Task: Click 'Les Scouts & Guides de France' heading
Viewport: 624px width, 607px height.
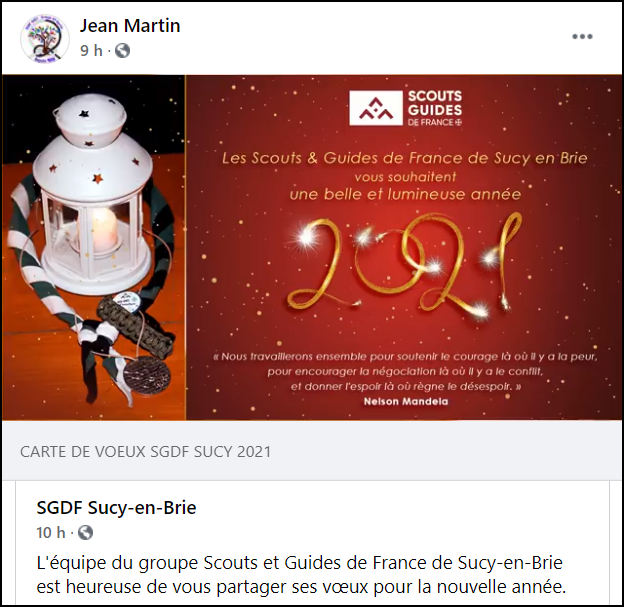Action: tap(341, 158)
